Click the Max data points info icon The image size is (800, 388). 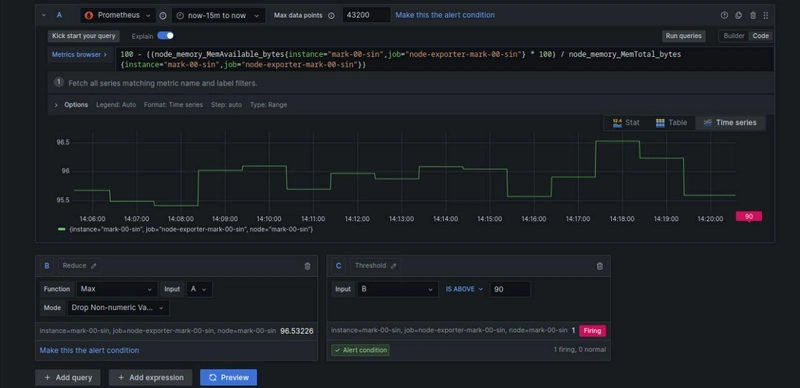tap(331, 15)
